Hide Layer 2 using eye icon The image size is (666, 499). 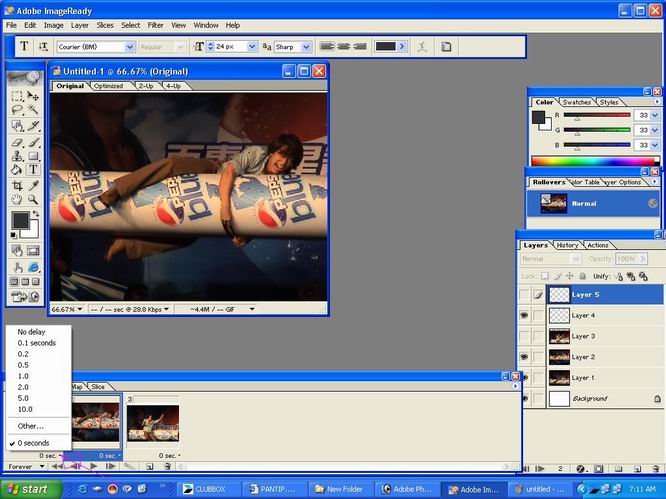(525, 357)
